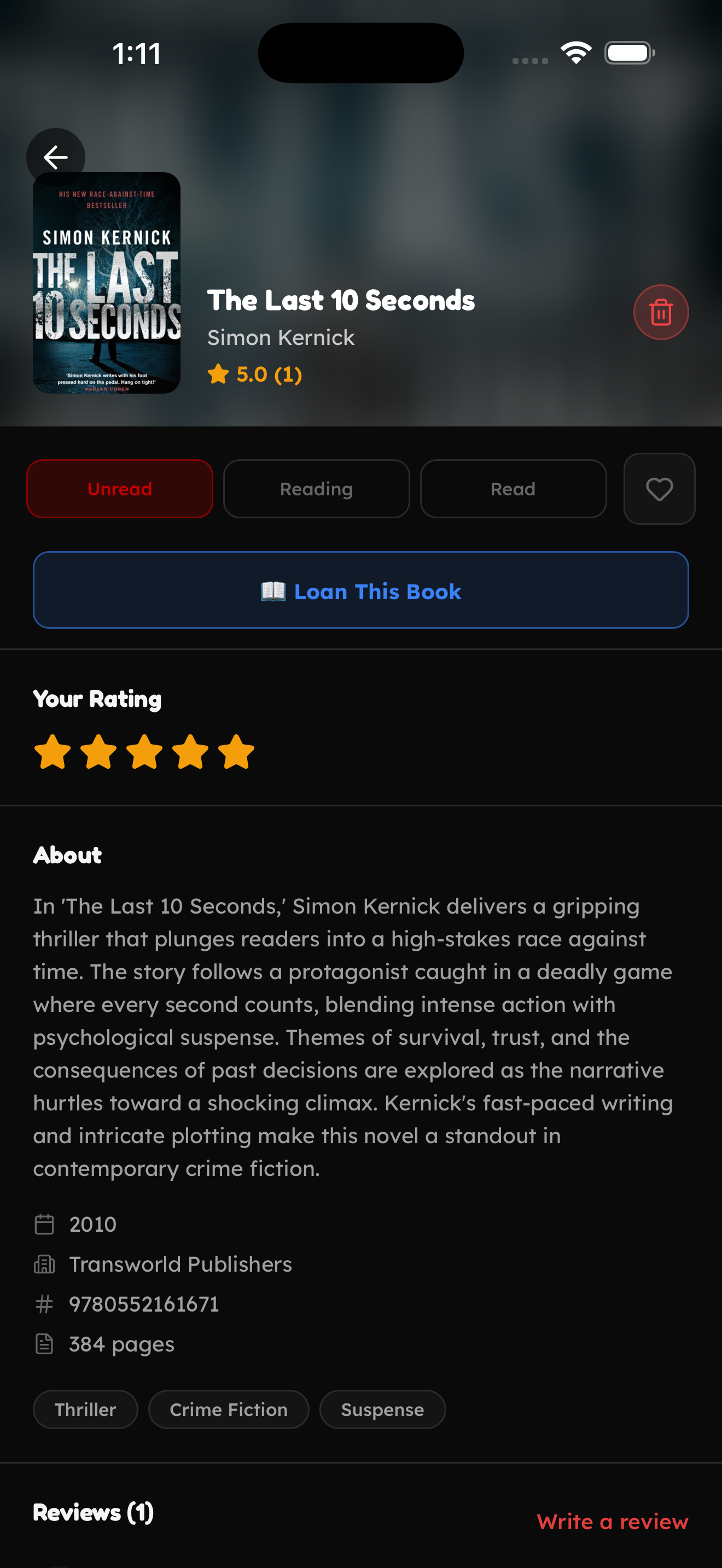Viewport: 722px width, 1568px height.
Task: Tap the author name Simon Kernick
Action: (x=281, y=338)
